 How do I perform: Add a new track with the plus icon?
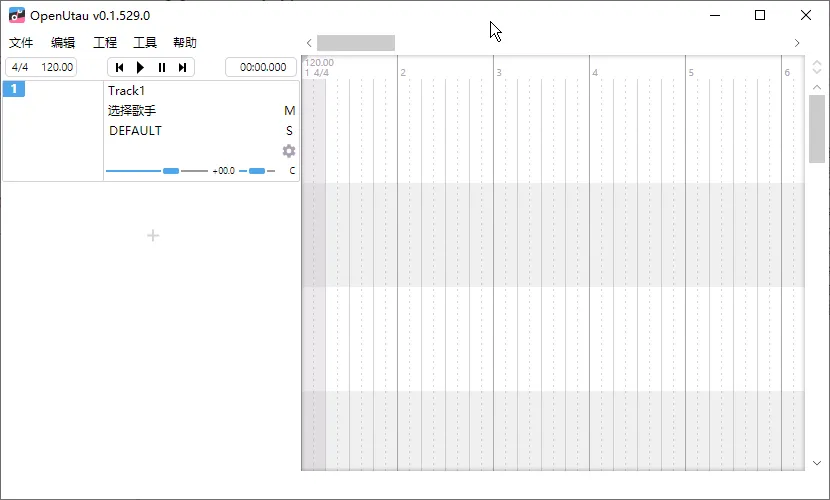click(153, 236)
